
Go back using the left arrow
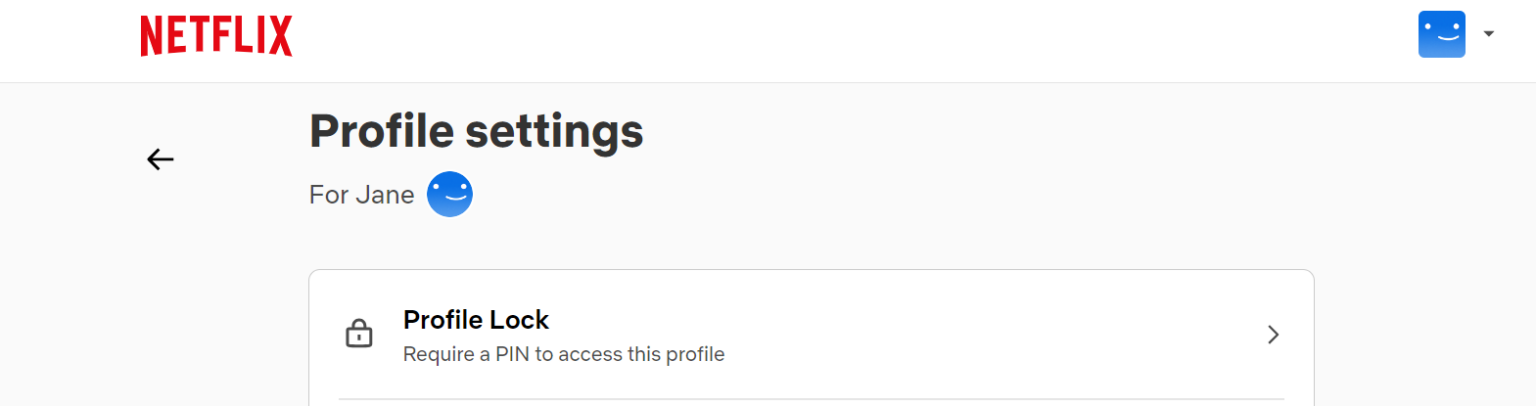[x=160, y=159]
